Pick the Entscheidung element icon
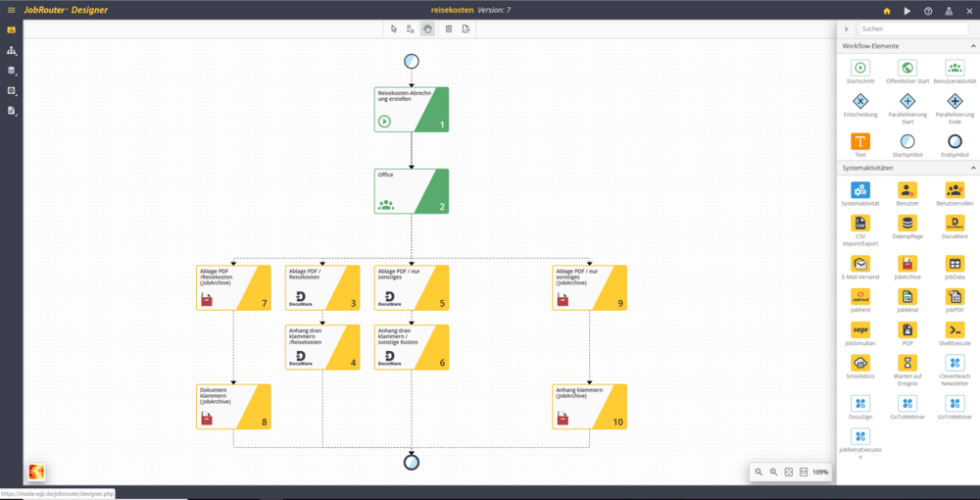The image size is (980, 500). click(860, 101)
